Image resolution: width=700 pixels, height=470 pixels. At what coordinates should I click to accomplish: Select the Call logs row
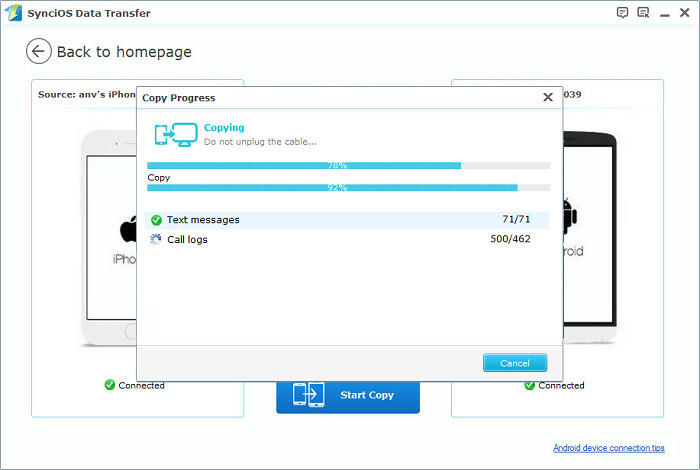coord(348,240)
